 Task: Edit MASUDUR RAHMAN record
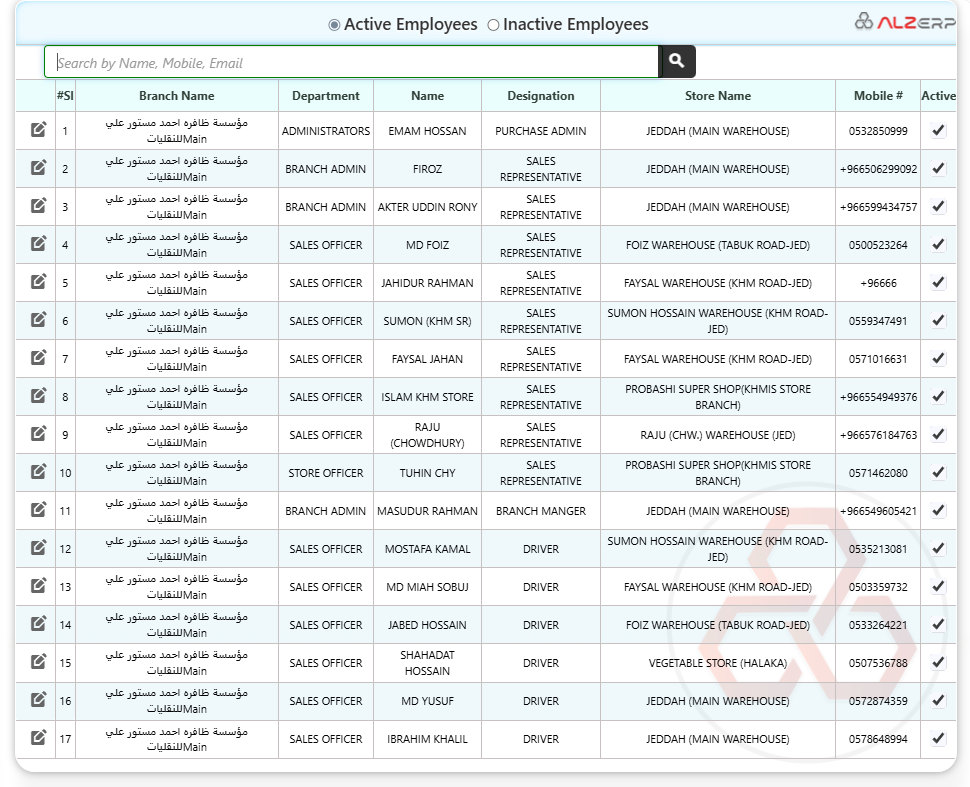[38, 510]
